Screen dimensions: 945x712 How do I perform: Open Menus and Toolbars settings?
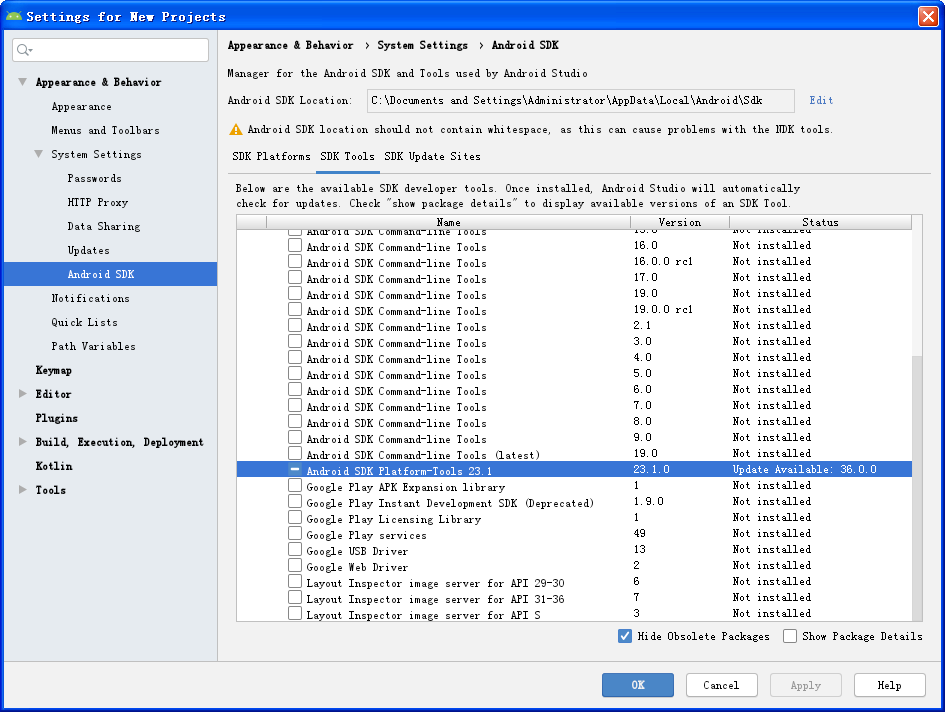[105, 130]
